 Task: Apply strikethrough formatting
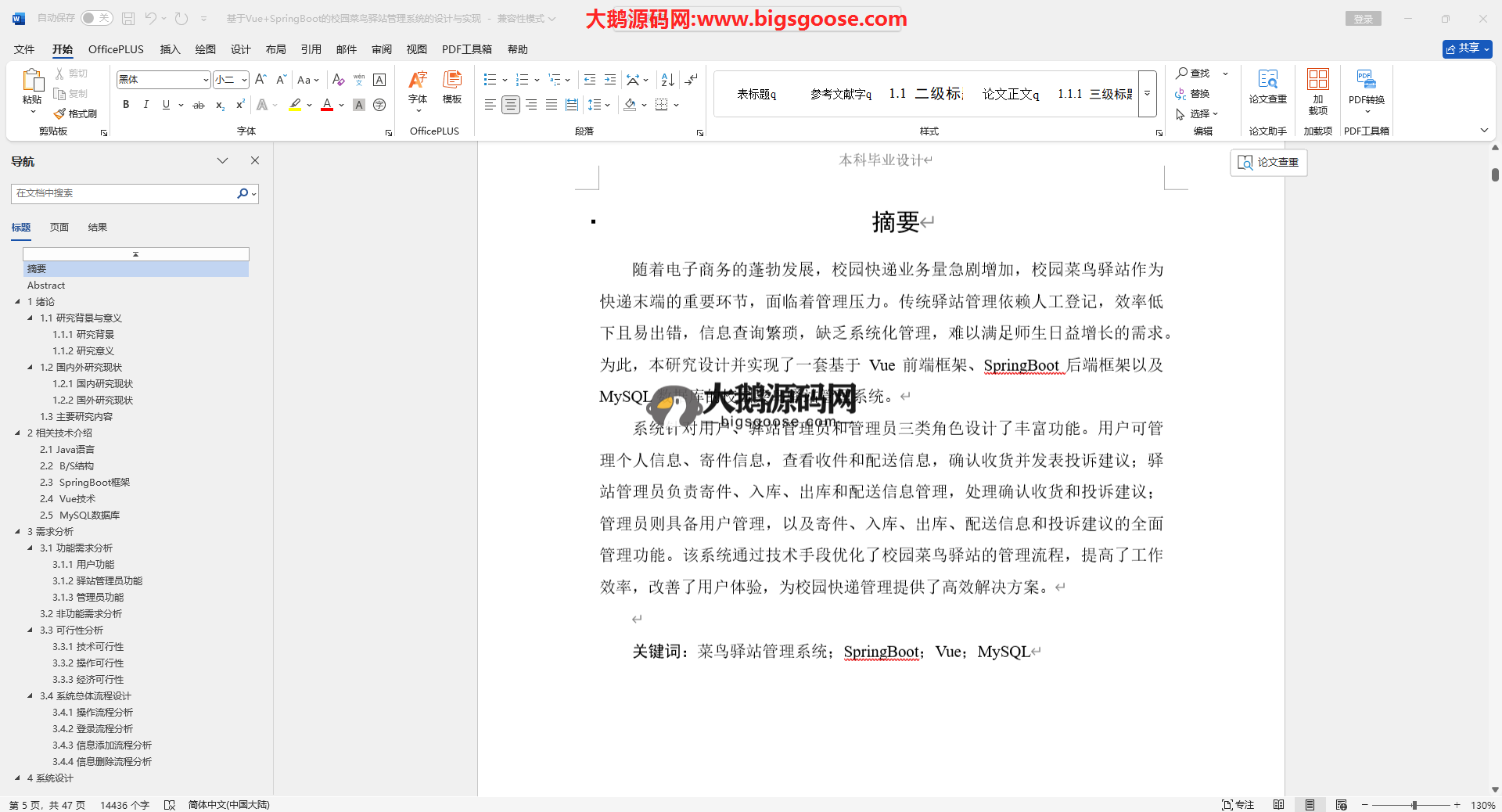[x=199, y=105]
